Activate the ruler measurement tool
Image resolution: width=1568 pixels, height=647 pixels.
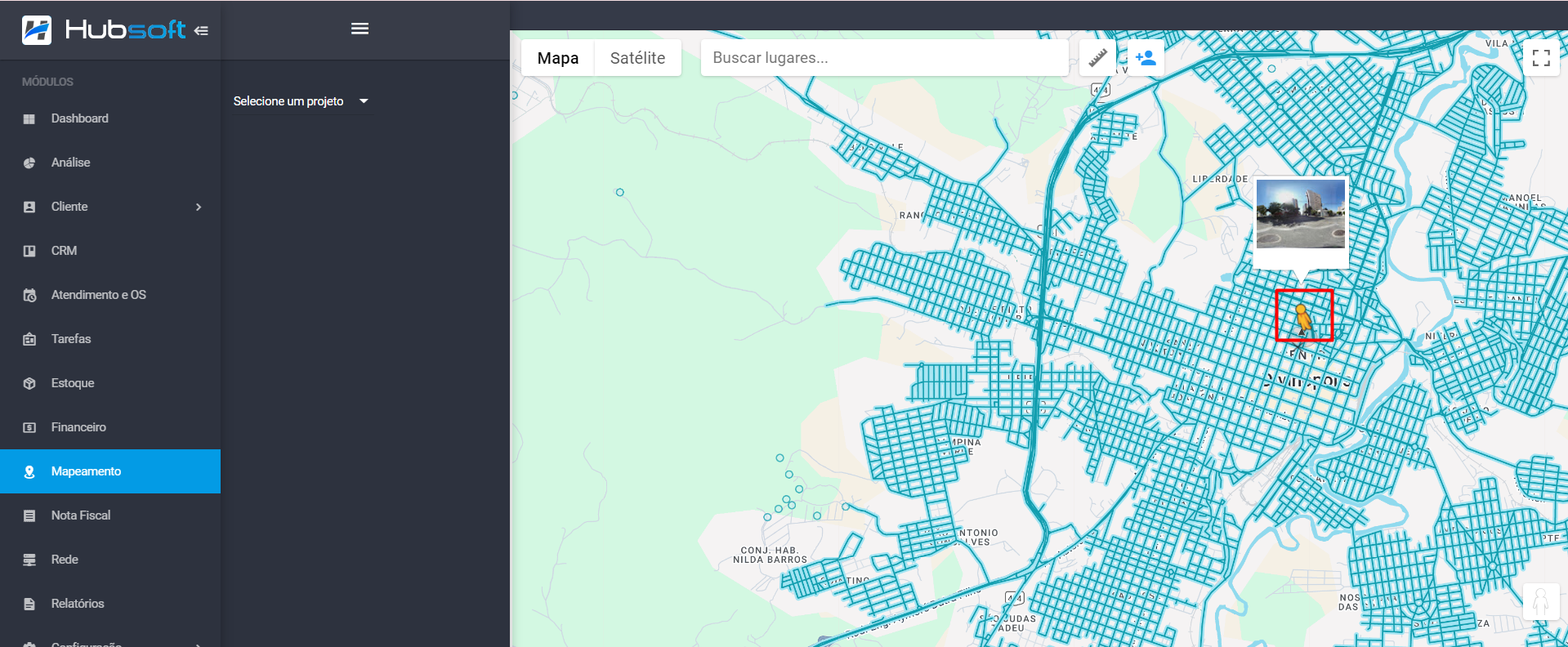pos(1097,58)
